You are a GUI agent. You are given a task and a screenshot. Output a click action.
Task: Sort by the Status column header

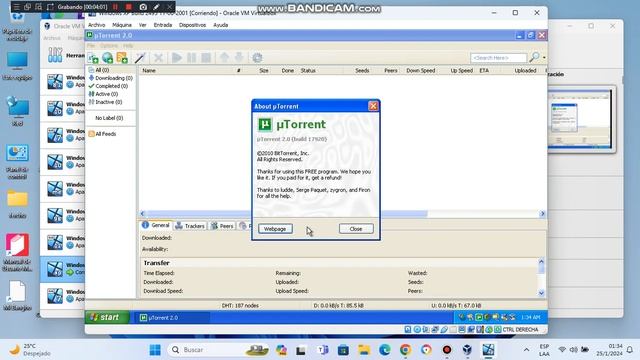point(308,71)
